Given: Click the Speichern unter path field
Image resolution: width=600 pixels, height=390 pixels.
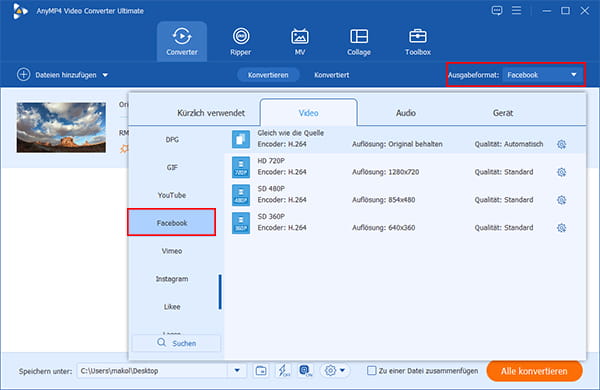Looking at the screenshot, I should [153, 370].
